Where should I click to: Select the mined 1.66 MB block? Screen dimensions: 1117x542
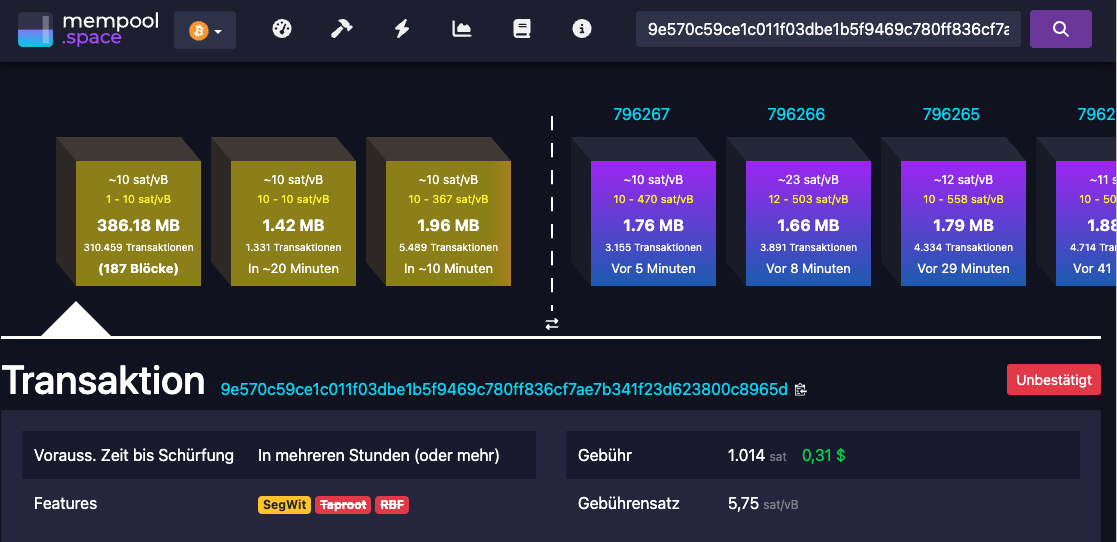[x=809, y=223]
